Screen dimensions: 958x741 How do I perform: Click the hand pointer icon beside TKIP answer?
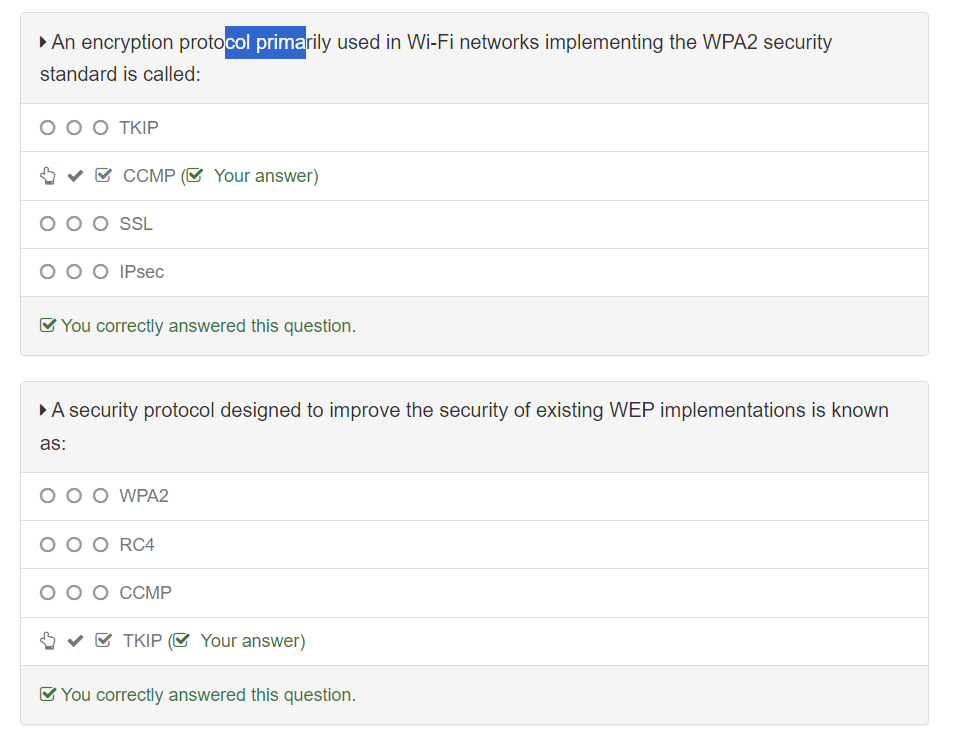pos(47,641)
